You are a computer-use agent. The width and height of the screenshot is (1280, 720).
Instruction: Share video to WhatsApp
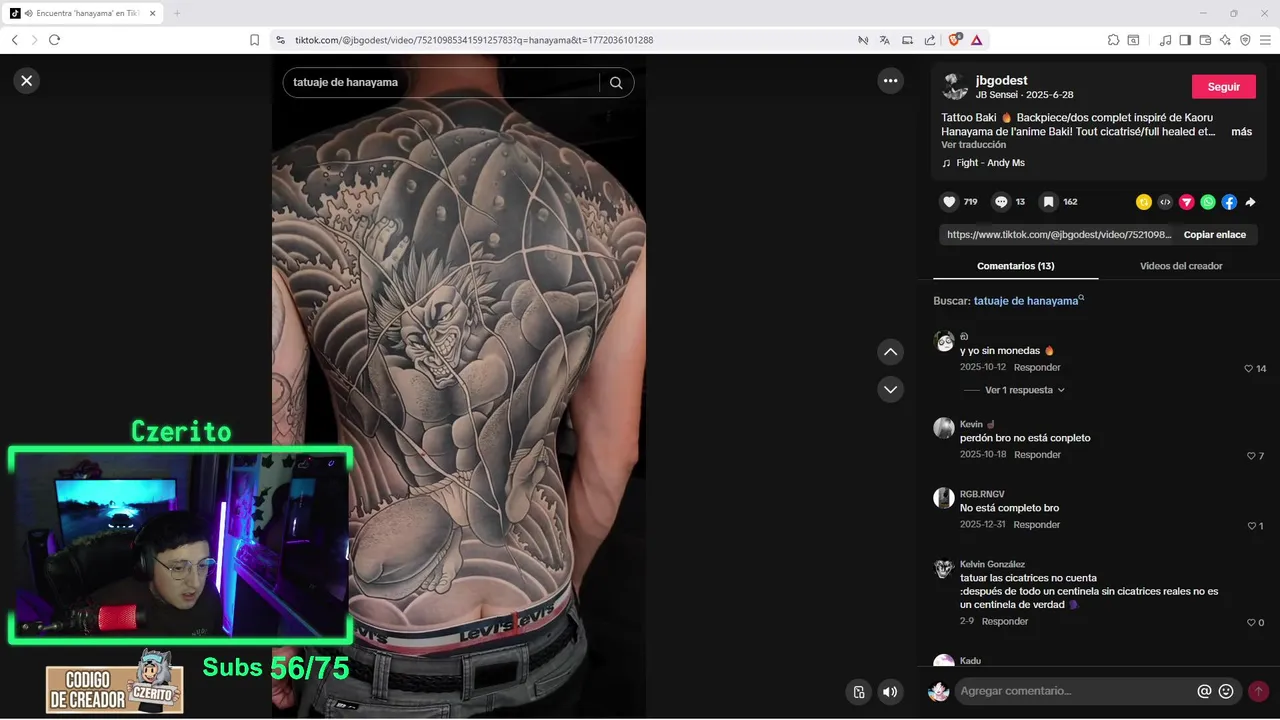pyautogui.click(x=1208, y=202)
